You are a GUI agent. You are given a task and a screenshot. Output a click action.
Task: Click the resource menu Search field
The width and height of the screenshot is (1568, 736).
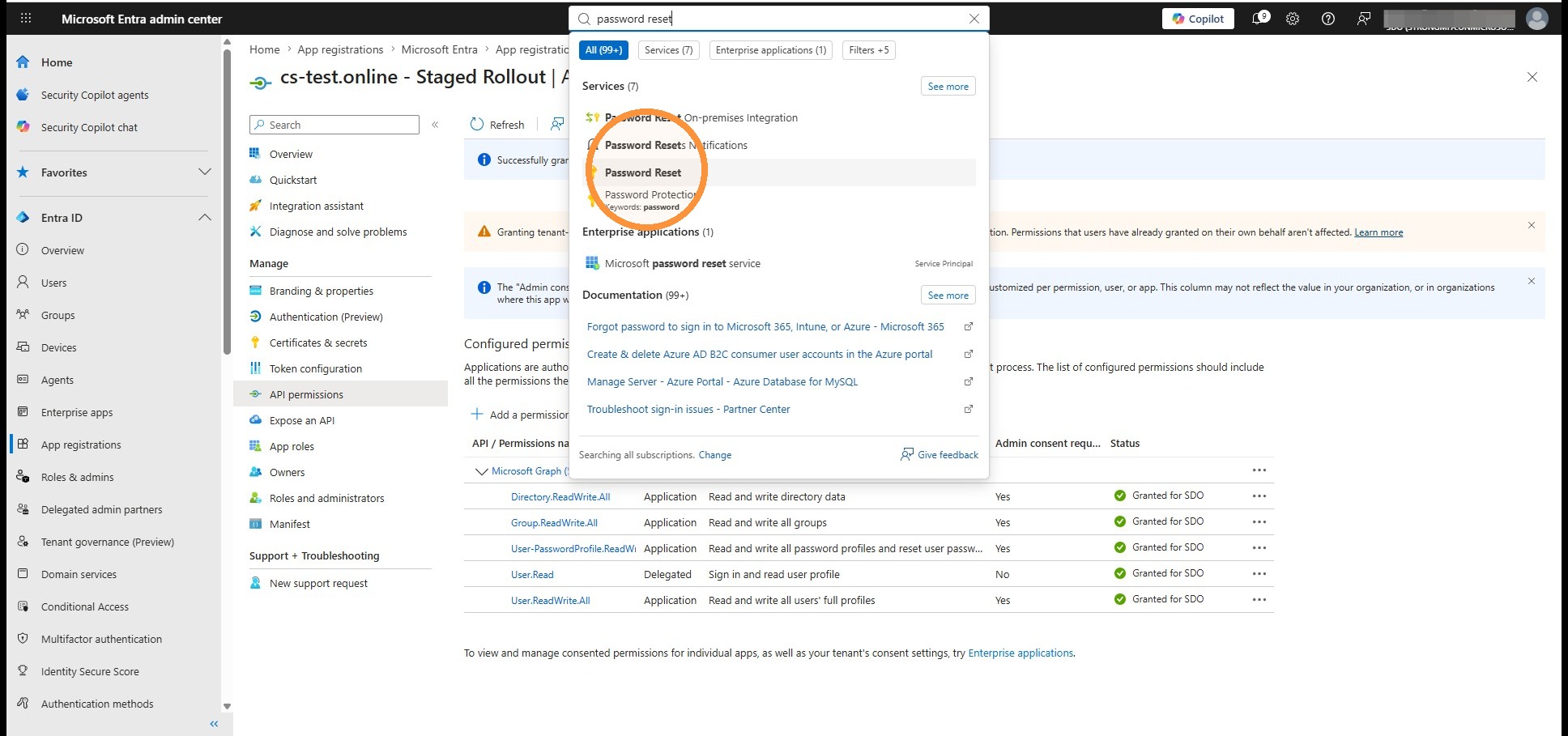pos(334,125)
